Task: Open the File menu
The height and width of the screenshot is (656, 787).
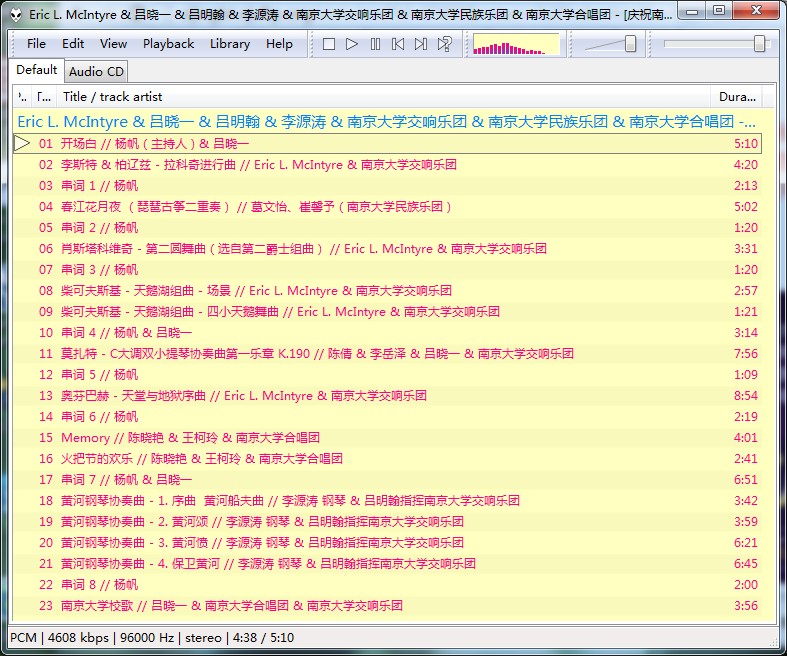Action: tap(36, 44)
